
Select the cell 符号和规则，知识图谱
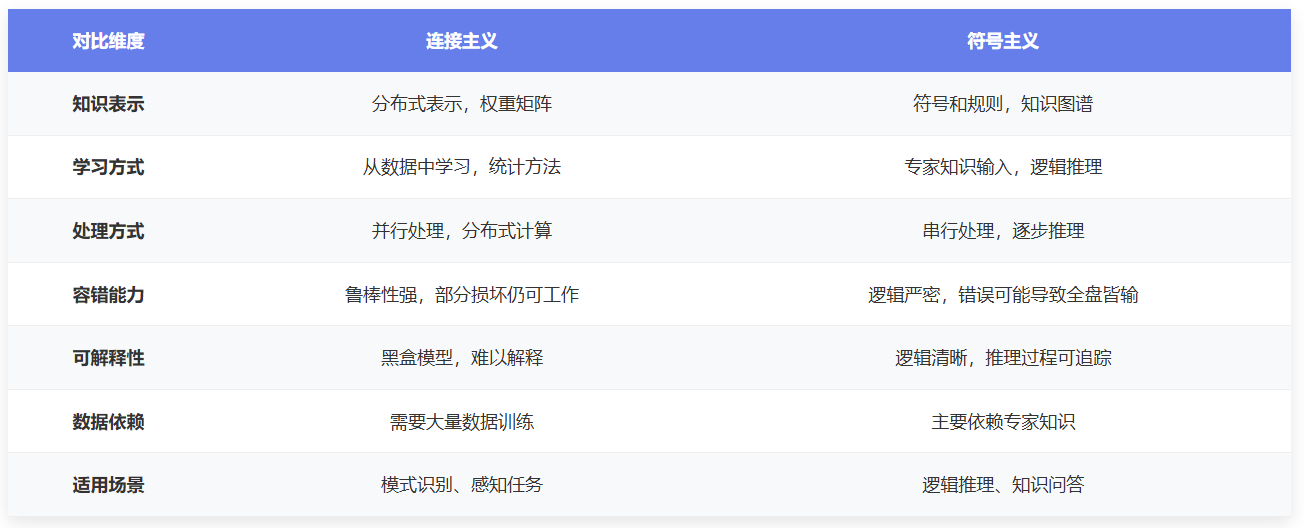pyautogui.click(x=1003, y=104)
